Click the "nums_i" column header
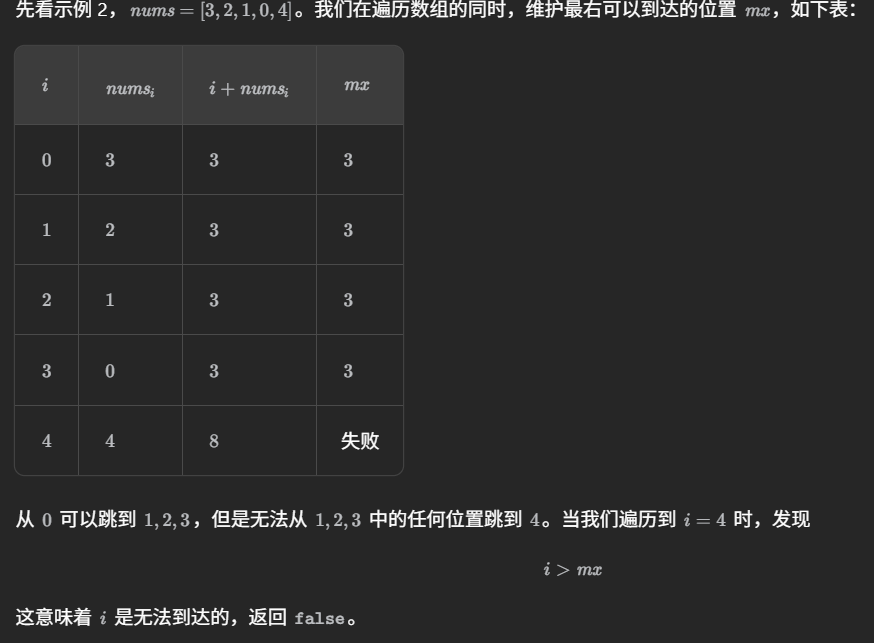Viewport: 874px width, 643px height. pos(130,88)
